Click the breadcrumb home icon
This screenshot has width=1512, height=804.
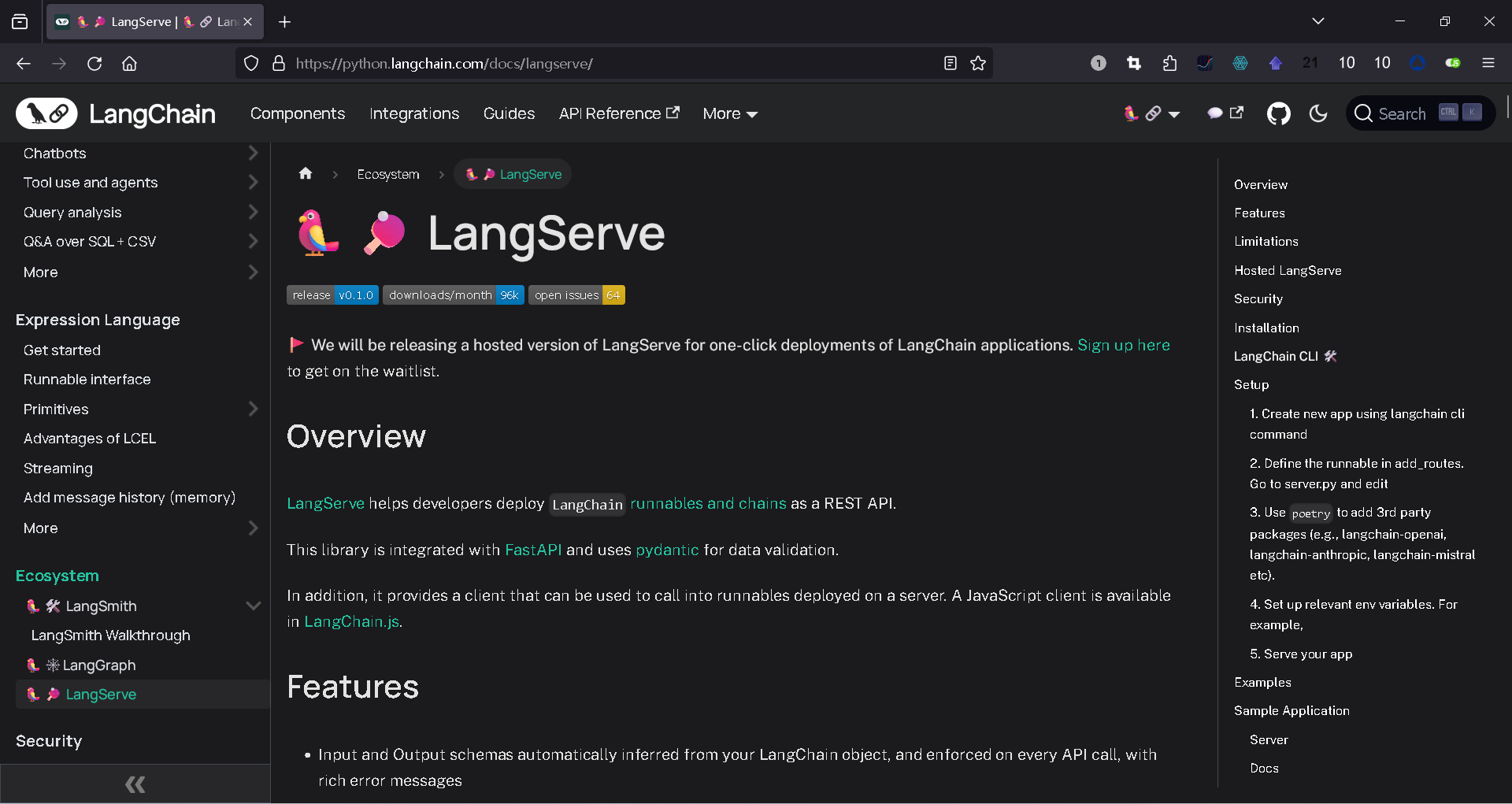[306, 174]
